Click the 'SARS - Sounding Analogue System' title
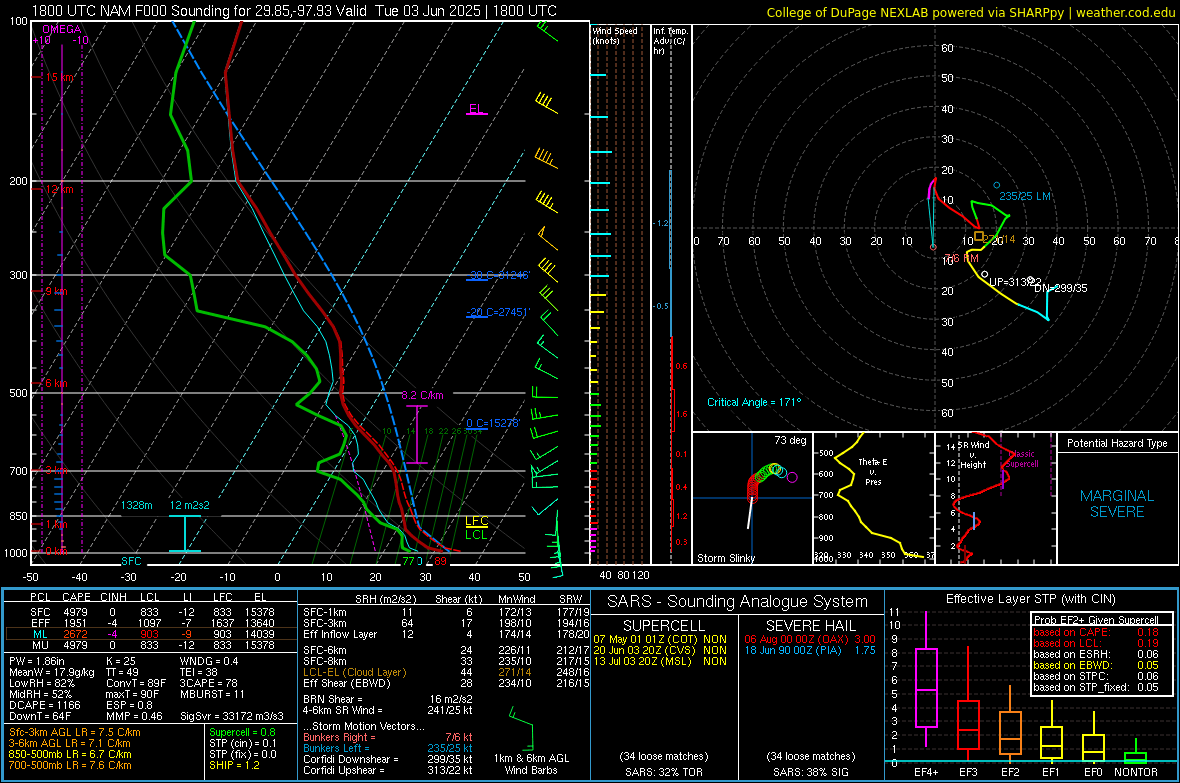 (738, 602)
